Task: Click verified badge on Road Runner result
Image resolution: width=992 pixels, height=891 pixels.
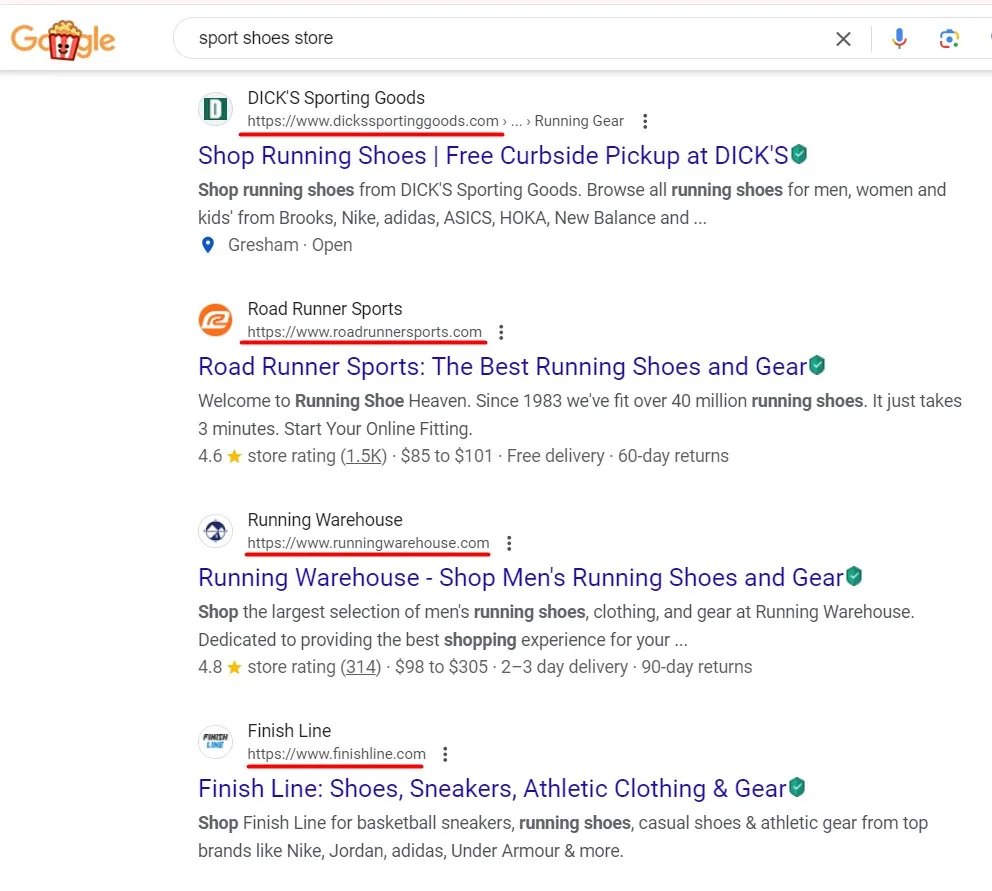Action: pos(817,366)
